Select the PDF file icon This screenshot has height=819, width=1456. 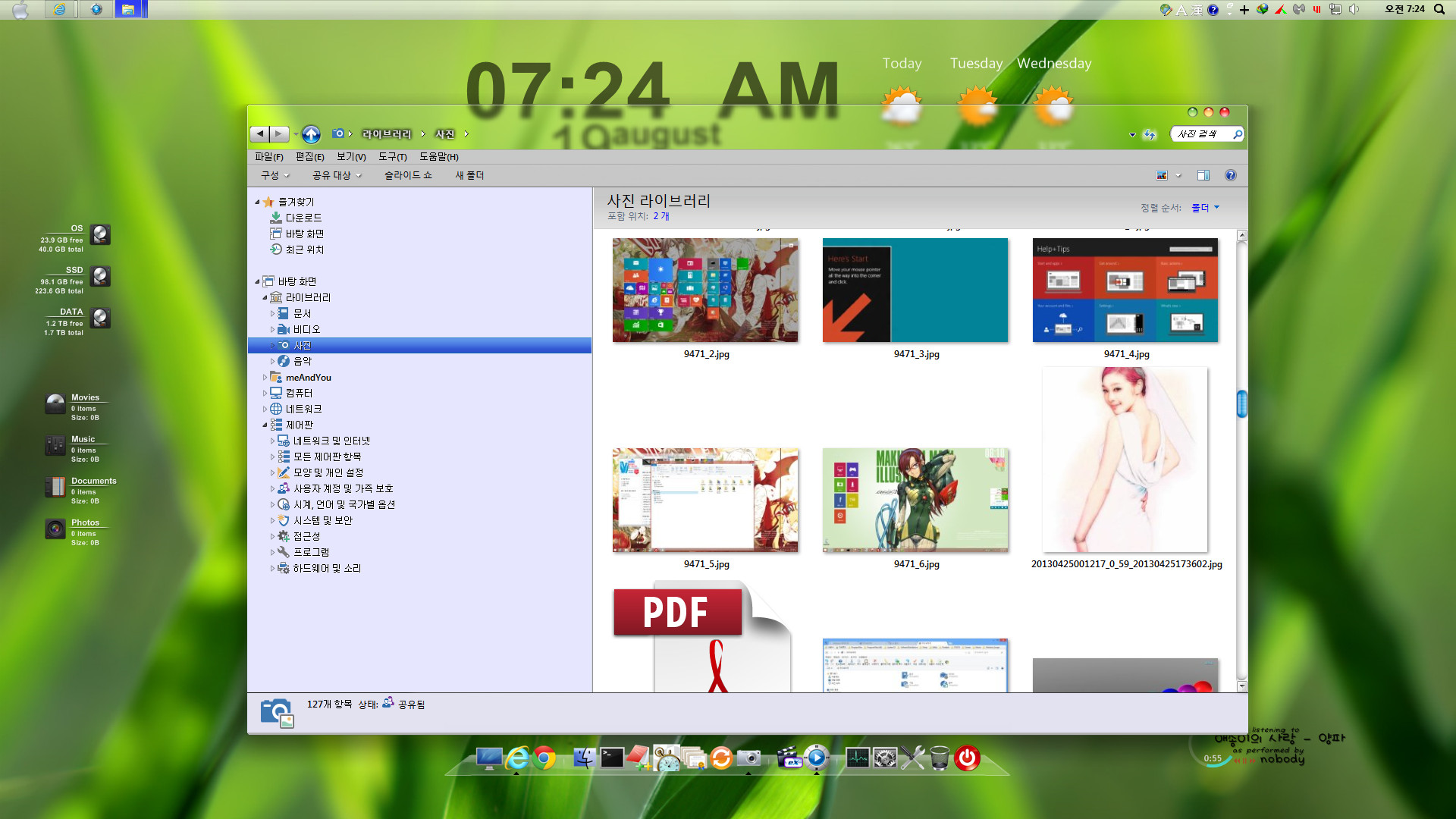702,637
